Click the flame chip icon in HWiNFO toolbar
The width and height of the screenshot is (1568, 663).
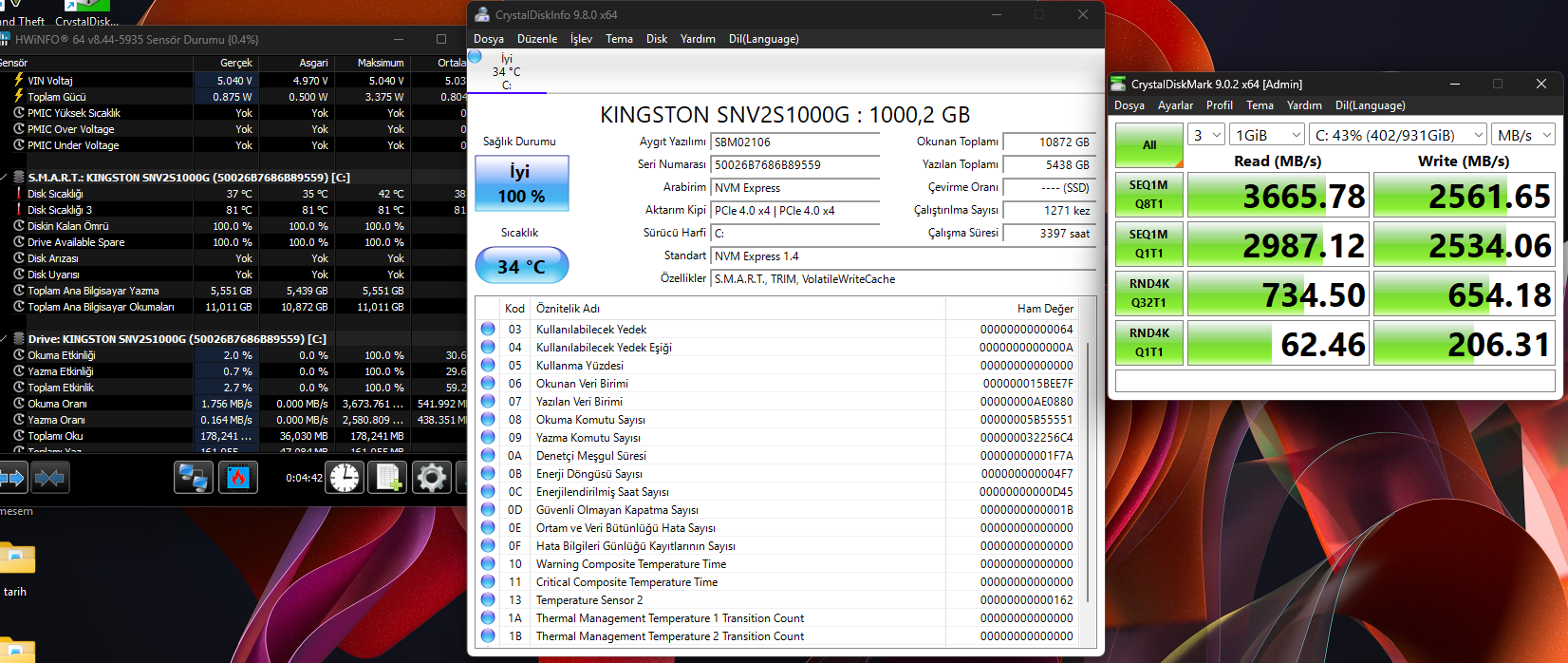(x=238, y=477)
